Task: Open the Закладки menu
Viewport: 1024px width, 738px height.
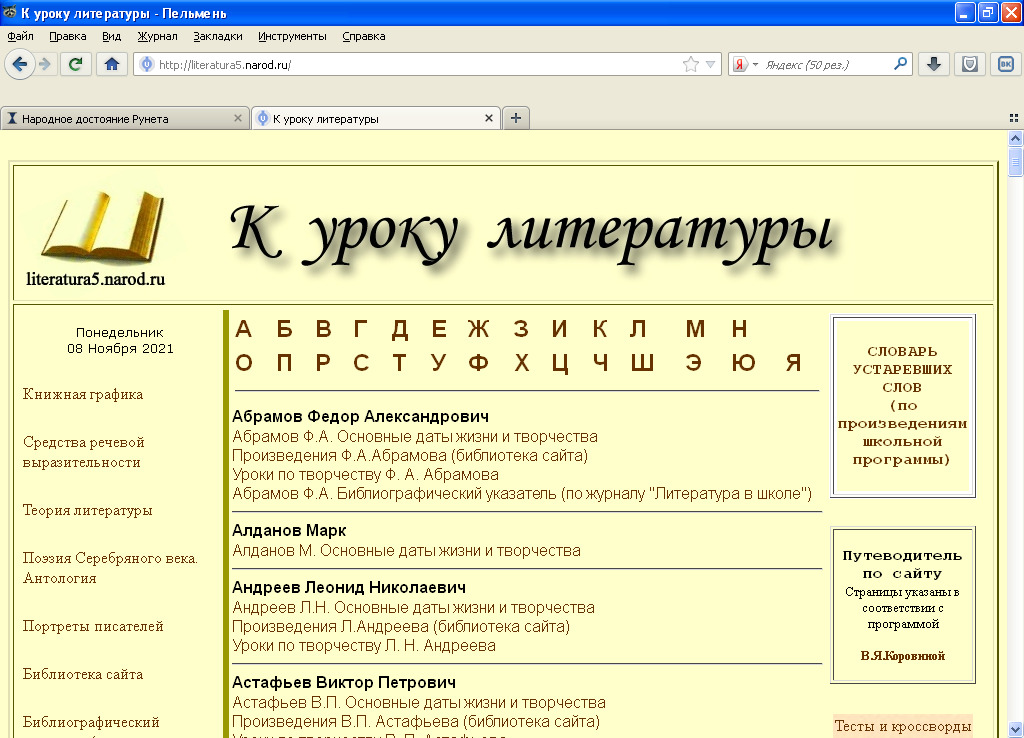Action: (x=218, y=36)
